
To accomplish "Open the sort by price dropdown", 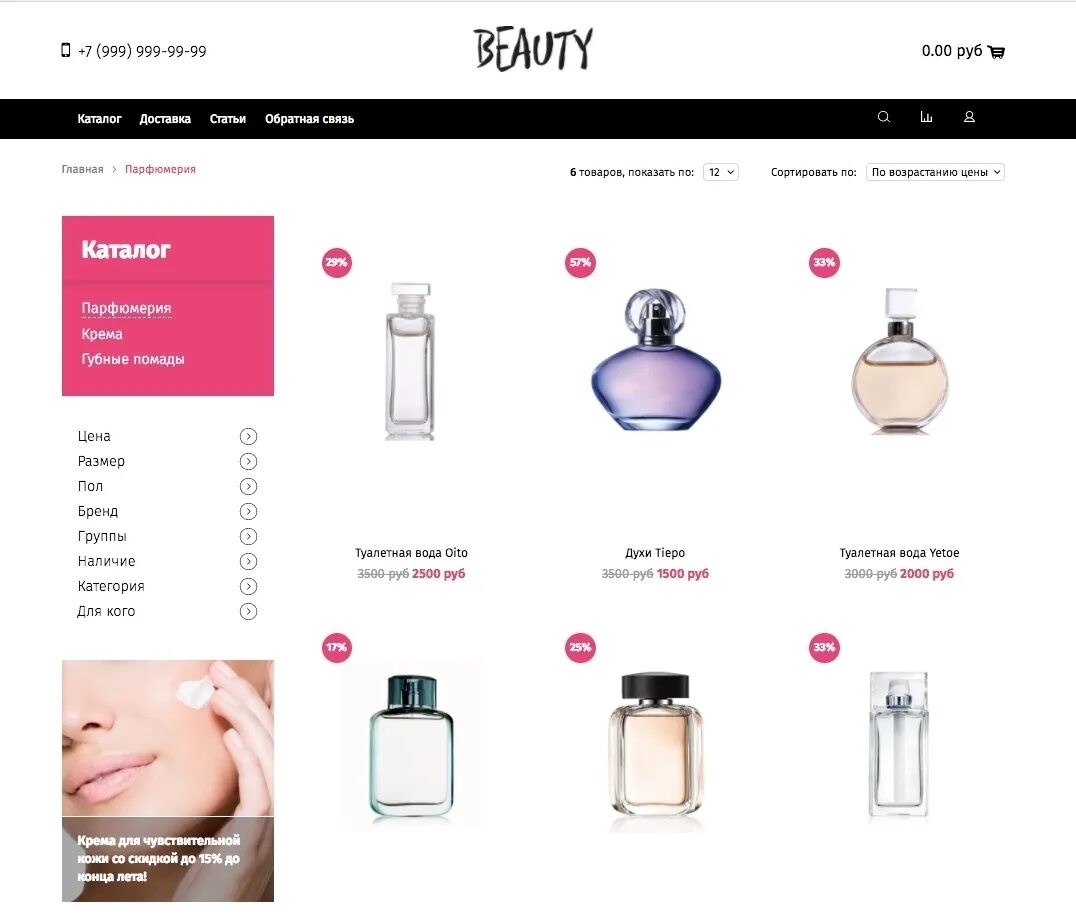I will [x=935, y=172].
